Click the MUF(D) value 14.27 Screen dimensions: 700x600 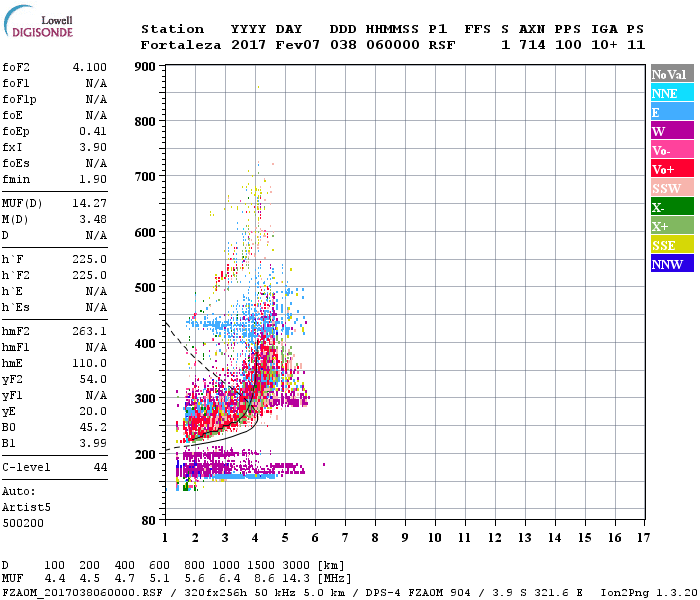(90, 204)
